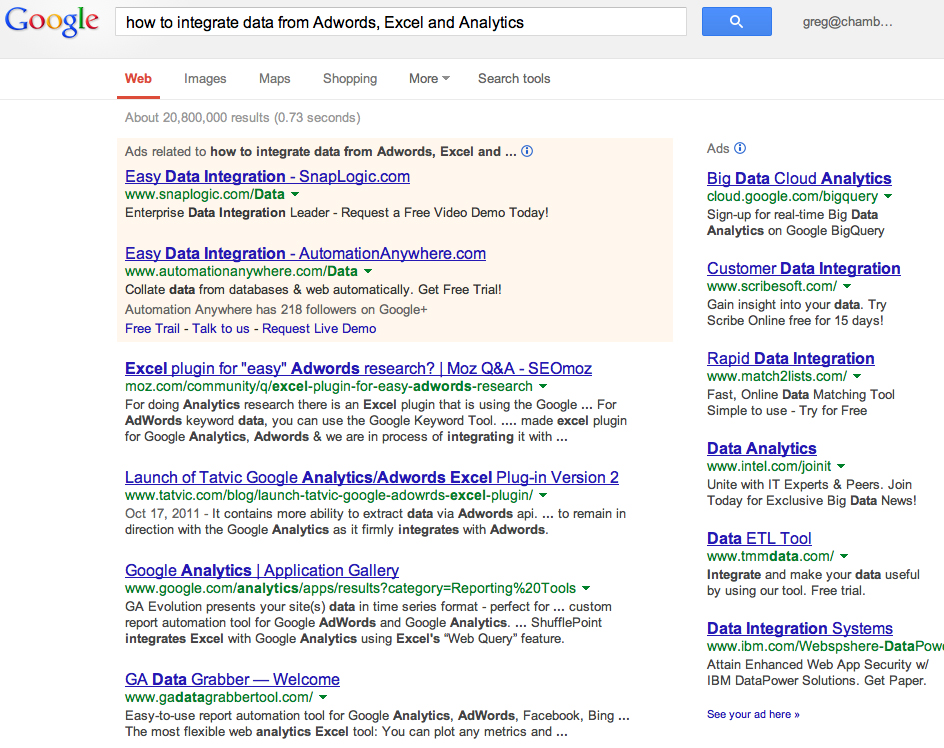Expand arrow next to www.snaplogic.com/Data
The width and height of the screenshot is (944, 748).
(x=295, y=195)
